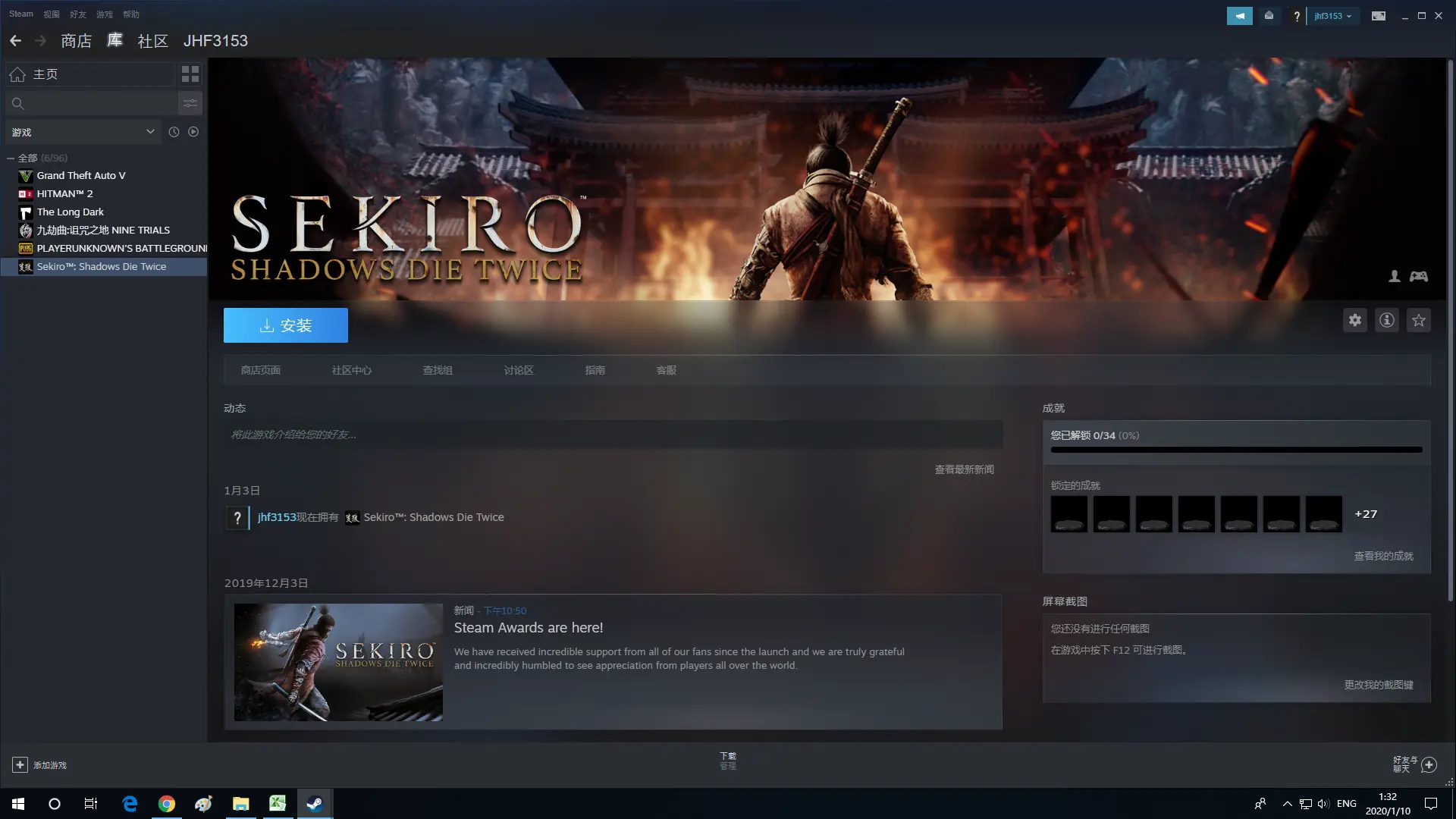The width and height of the screenshot is (1456, 819).
Task: Open Sekiro news thumbnail image
Action: pyautogui.click(x=338, y=662)
